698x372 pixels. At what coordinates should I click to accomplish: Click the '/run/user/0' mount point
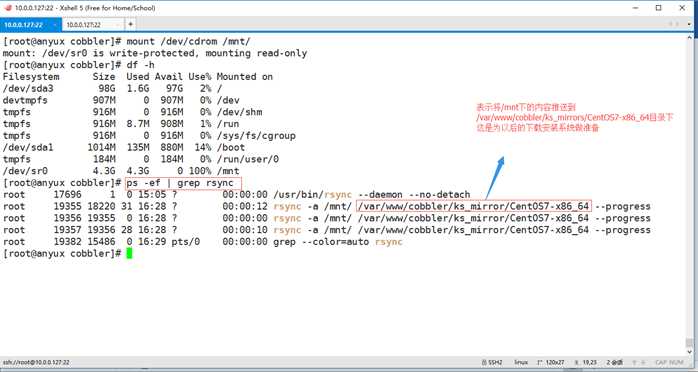[x=248, y=159]
